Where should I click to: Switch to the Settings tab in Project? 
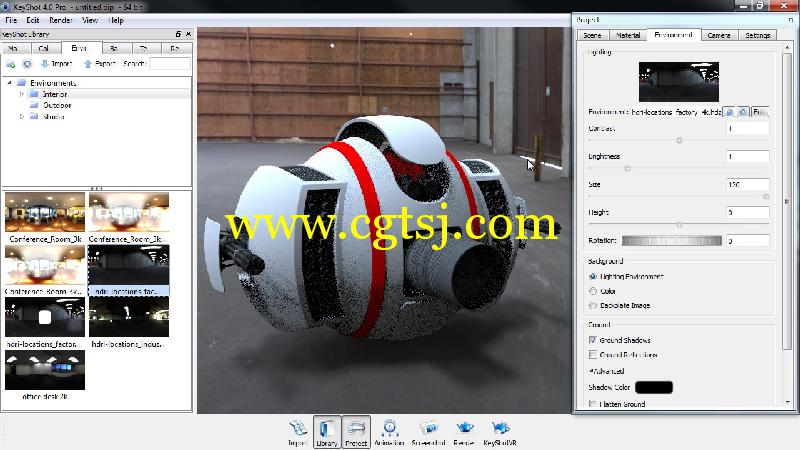pyautogui.click(x=758, y=35)
